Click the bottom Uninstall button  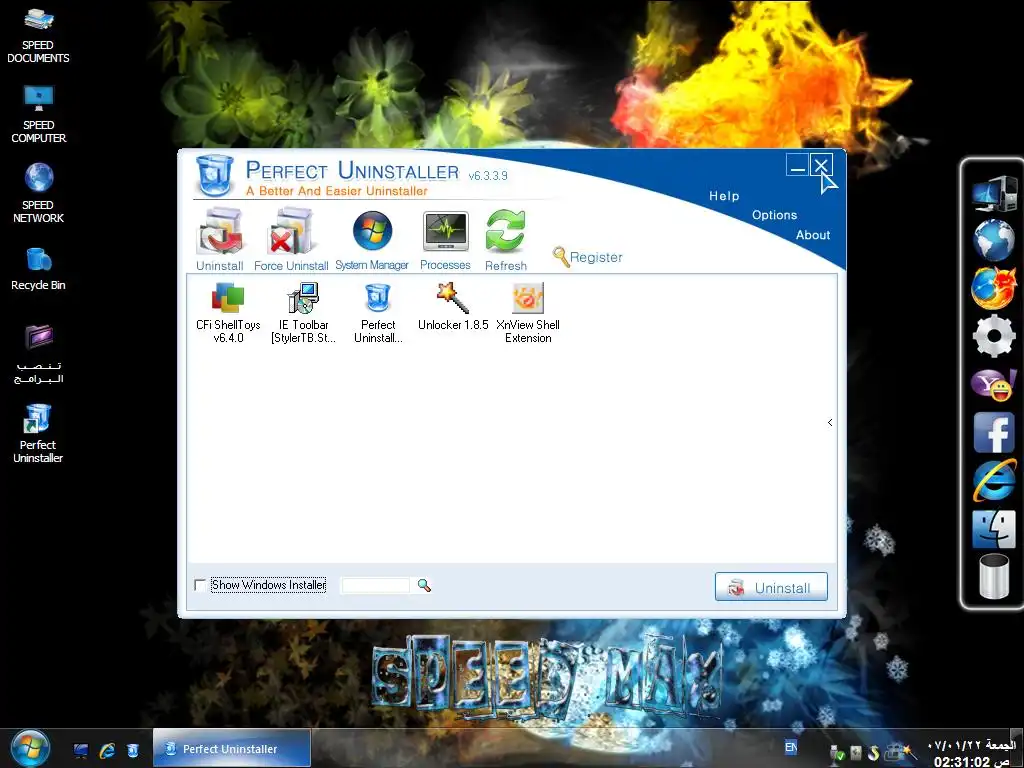coord(771,587)
